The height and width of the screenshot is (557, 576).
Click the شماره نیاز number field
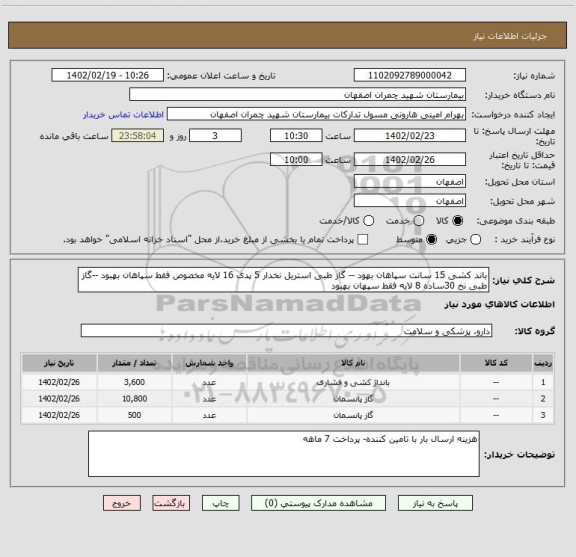(410, 75)
